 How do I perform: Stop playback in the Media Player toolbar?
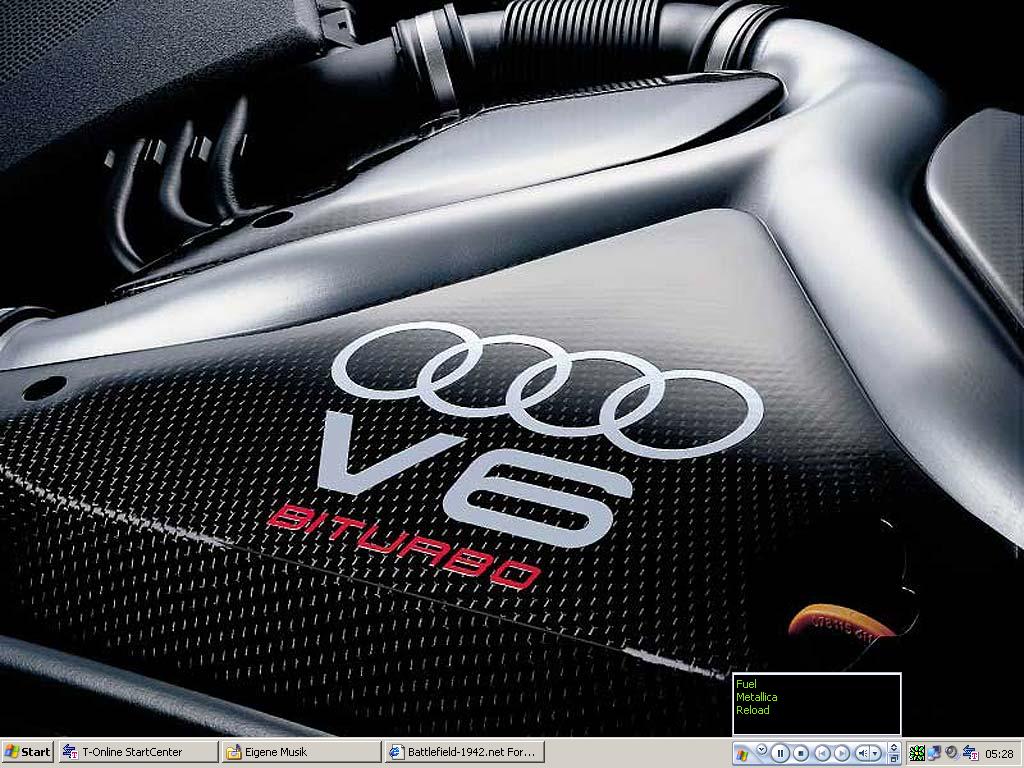801,754
